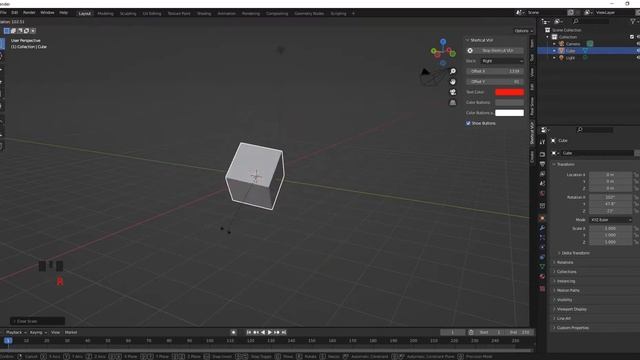Open the Particles properties tab
The width and height of the screenshot is (640, 360).
coord(542,237)
